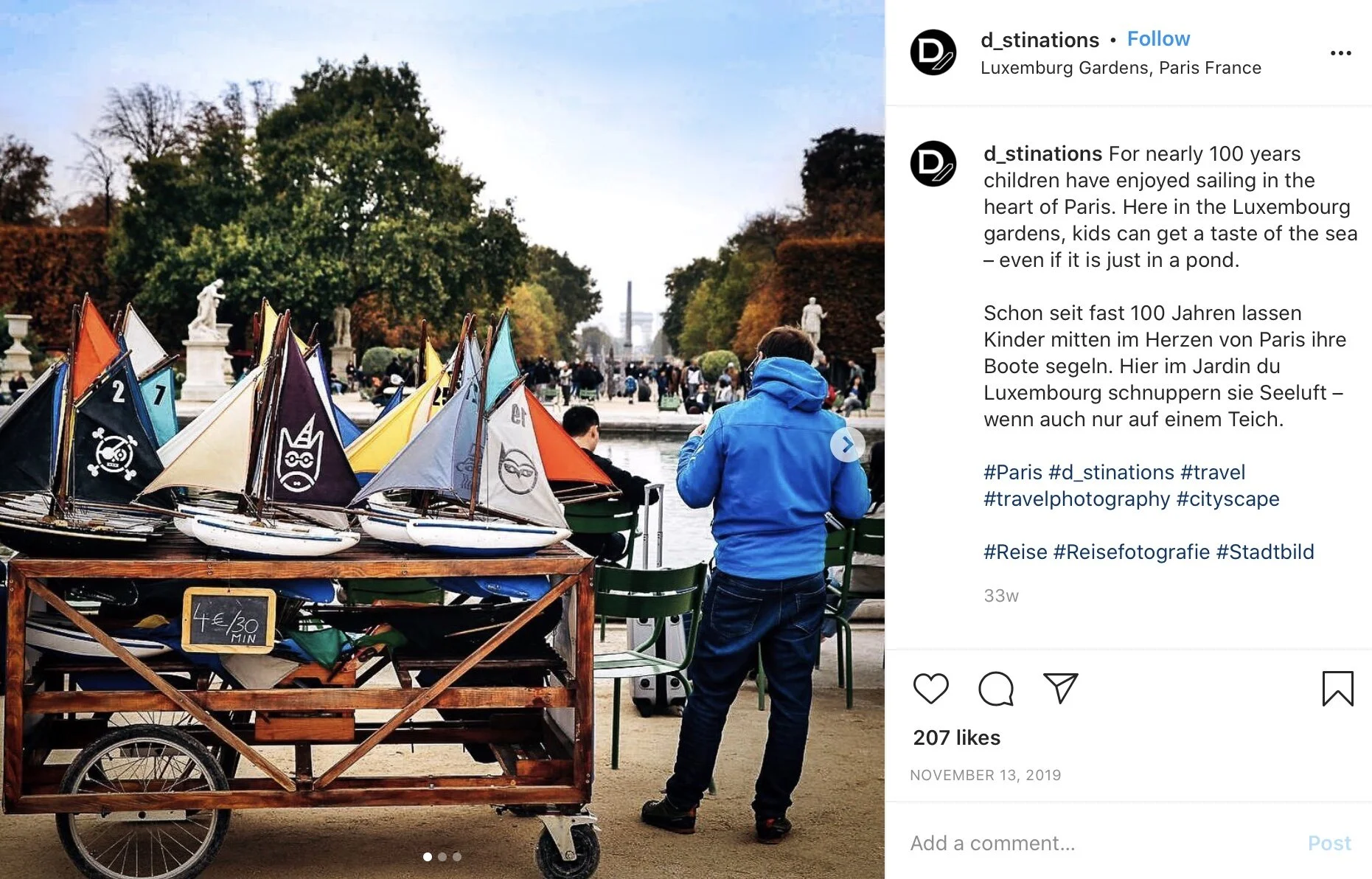This screenshot has width=1372, height=879.
Task: Open the #cityscape hashtag
Action: 1228,499
